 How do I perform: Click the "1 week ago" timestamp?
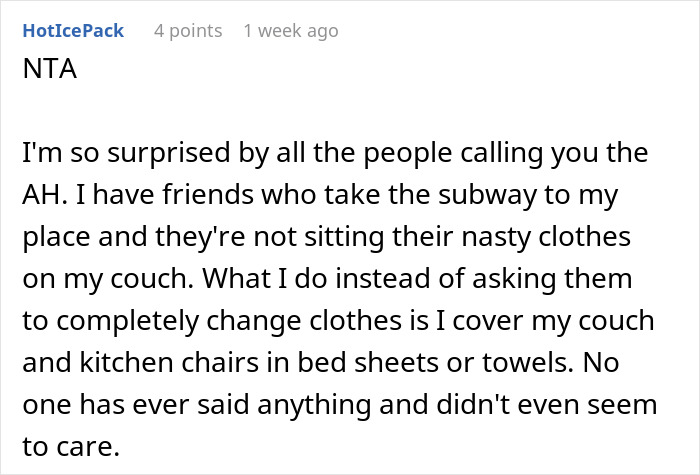pos(291,31)
